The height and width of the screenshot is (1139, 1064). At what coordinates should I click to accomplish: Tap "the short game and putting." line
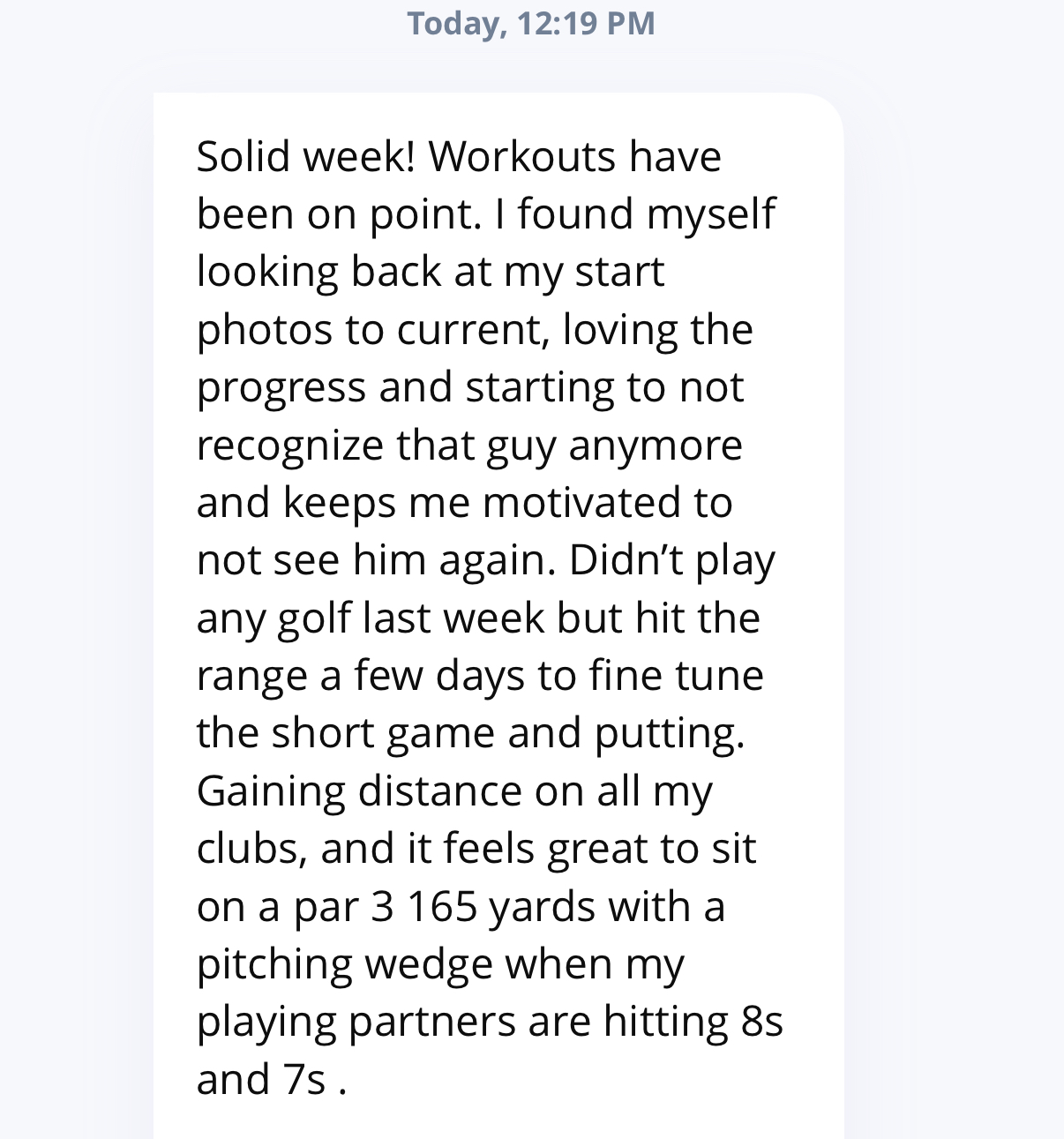[470, 733]
